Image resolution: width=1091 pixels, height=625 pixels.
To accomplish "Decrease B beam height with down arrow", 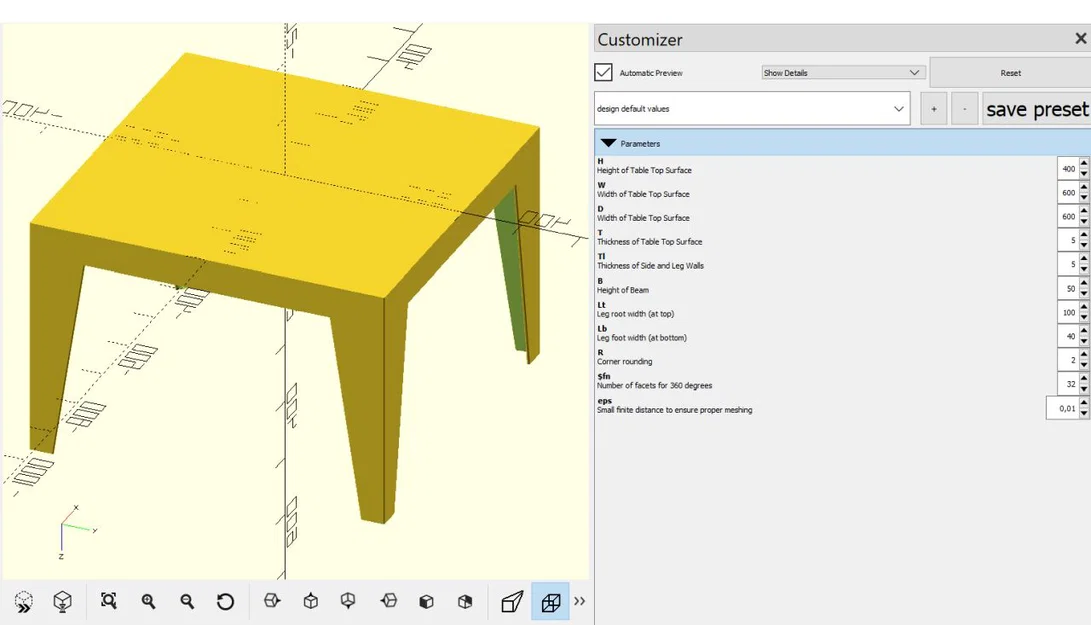I will (1083, 294).
